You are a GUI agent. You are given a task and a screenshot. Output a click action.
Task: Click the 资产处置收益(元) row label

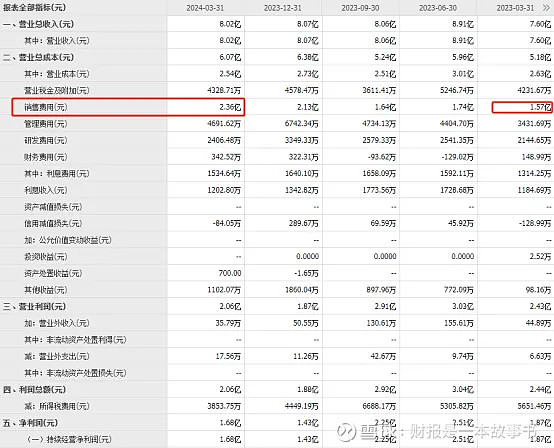pyautogui.click(x=53, y=273)
